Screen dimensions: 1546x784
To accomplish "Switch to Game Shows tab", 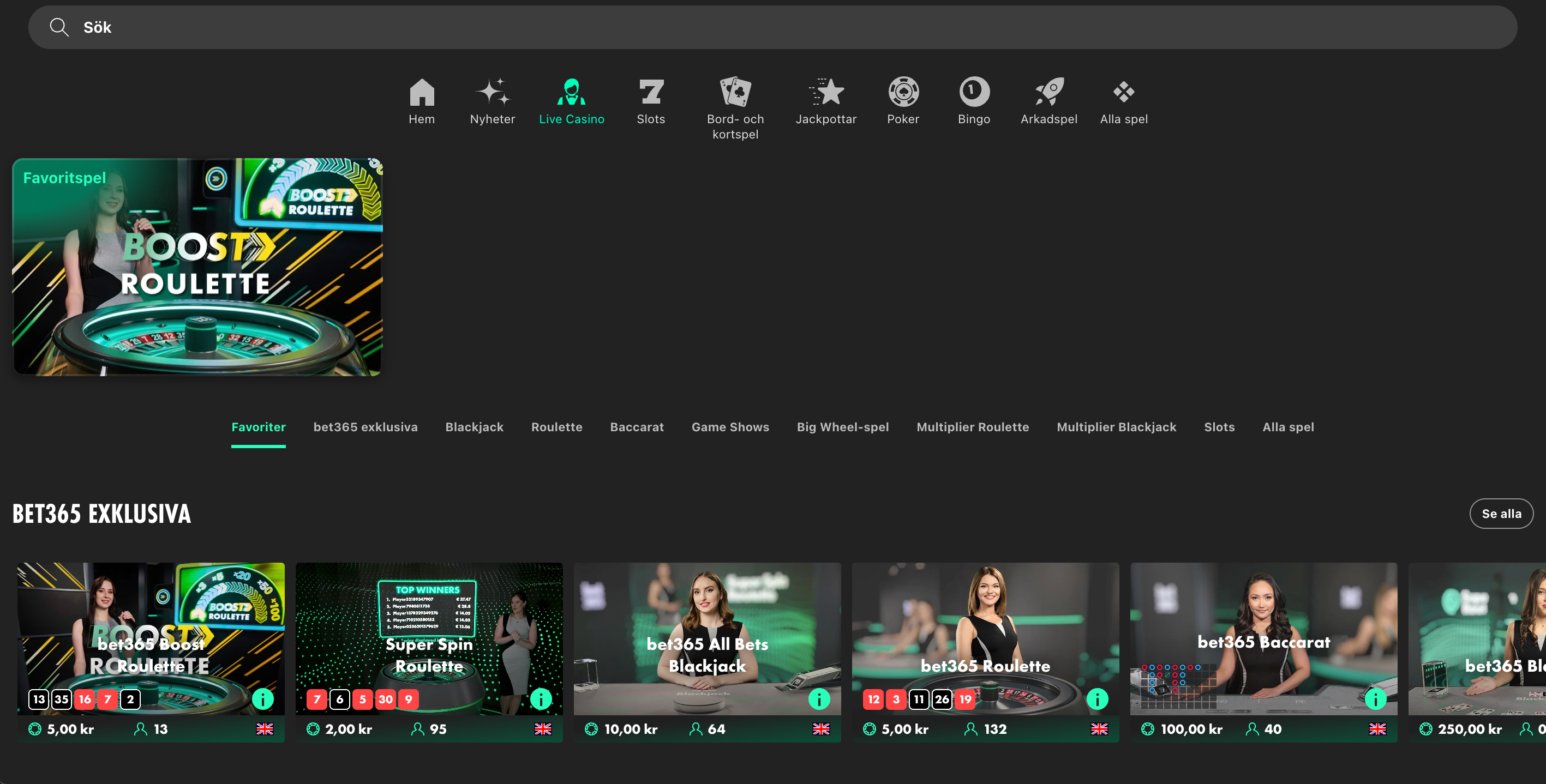I will 730,427.
